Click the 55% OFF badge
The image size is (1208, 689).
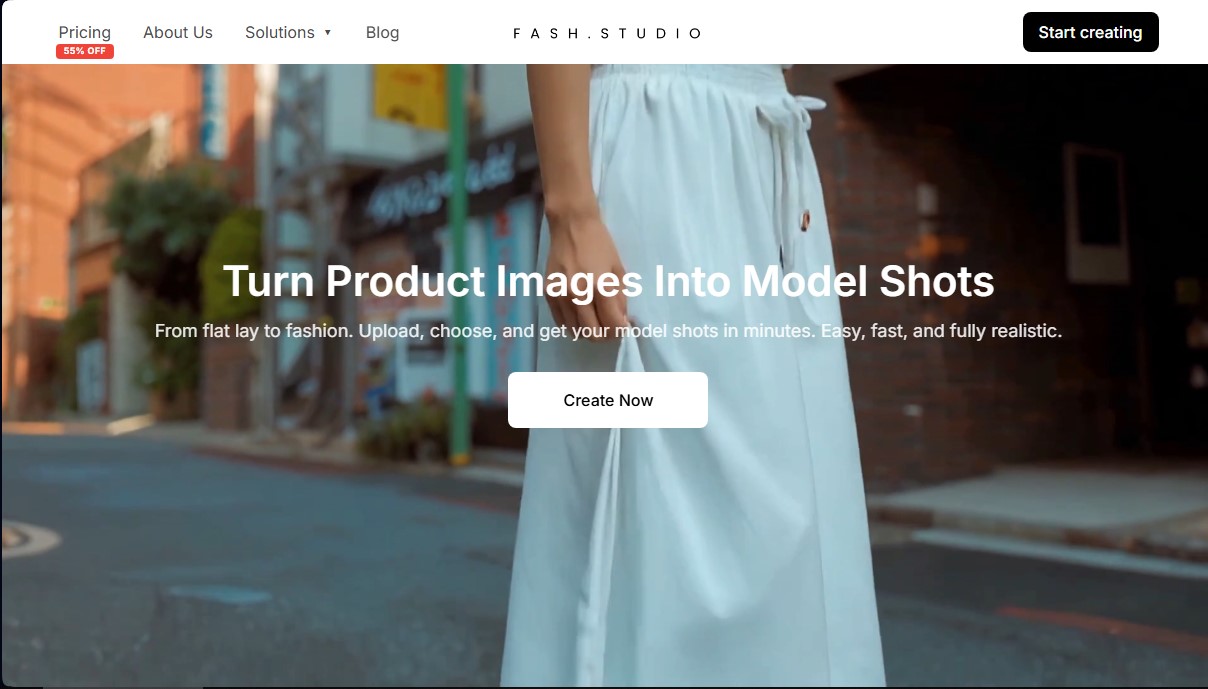(x=85, y=51)
